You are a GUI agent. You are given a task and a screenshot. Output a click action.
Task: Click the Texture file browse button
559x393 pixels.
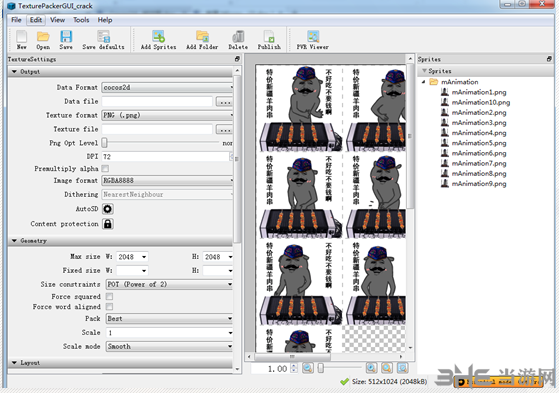click(225, 129)
